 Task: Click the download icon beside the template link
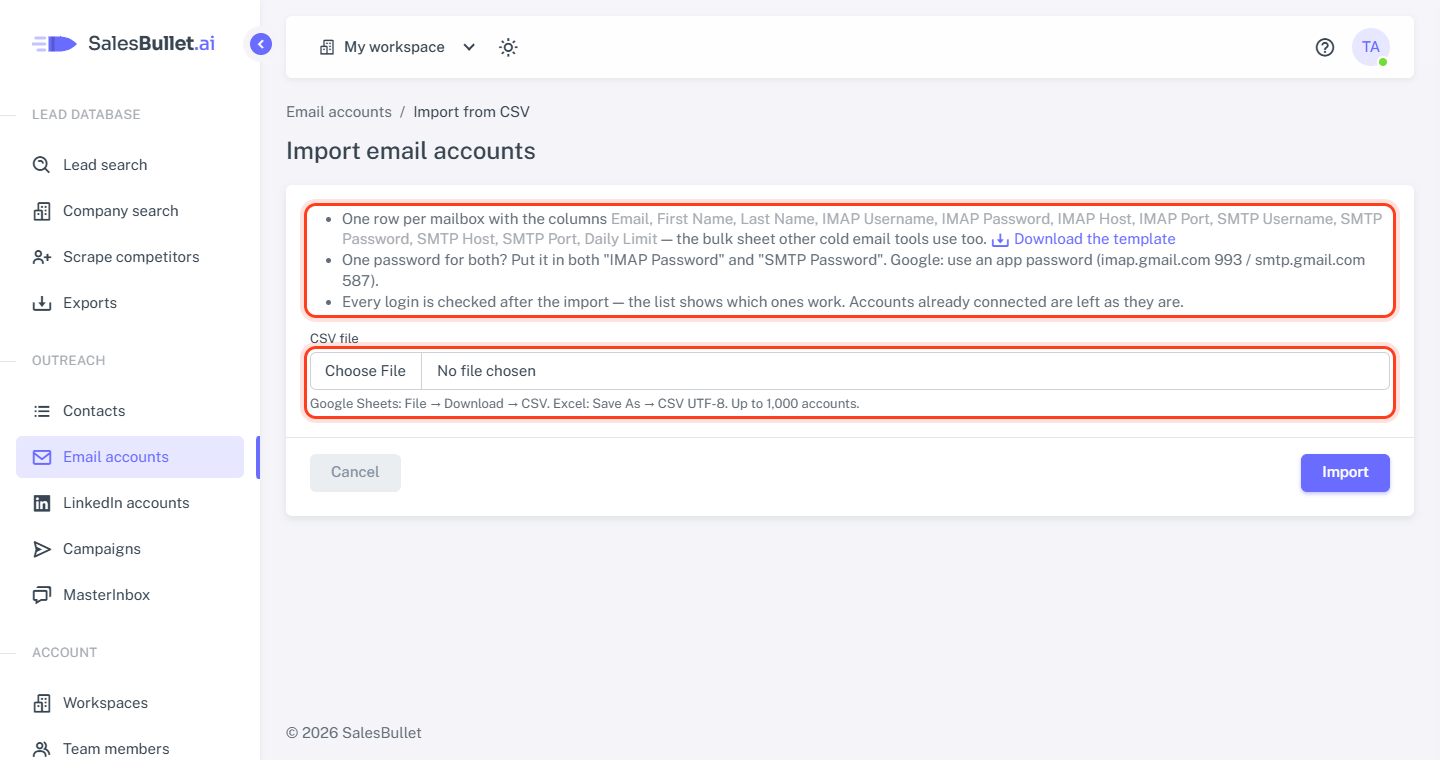pyautogui.click(x=1000, y=240)
